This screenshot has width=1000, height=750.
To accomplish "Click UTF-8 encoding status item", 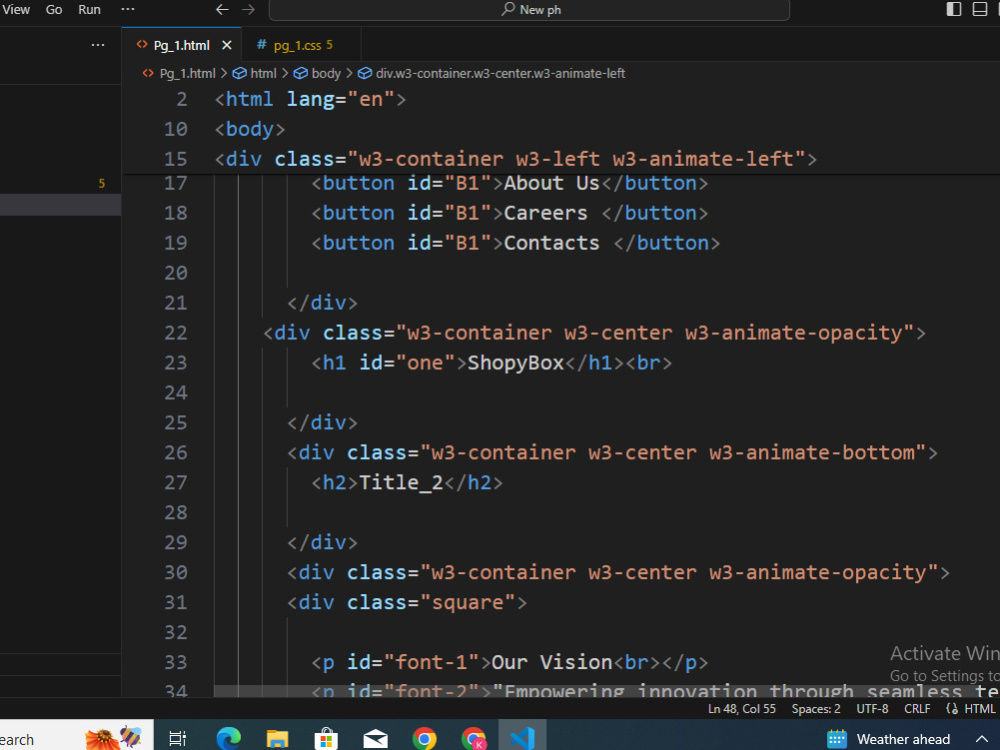I will pyautogui.click(x=872, y=709).
